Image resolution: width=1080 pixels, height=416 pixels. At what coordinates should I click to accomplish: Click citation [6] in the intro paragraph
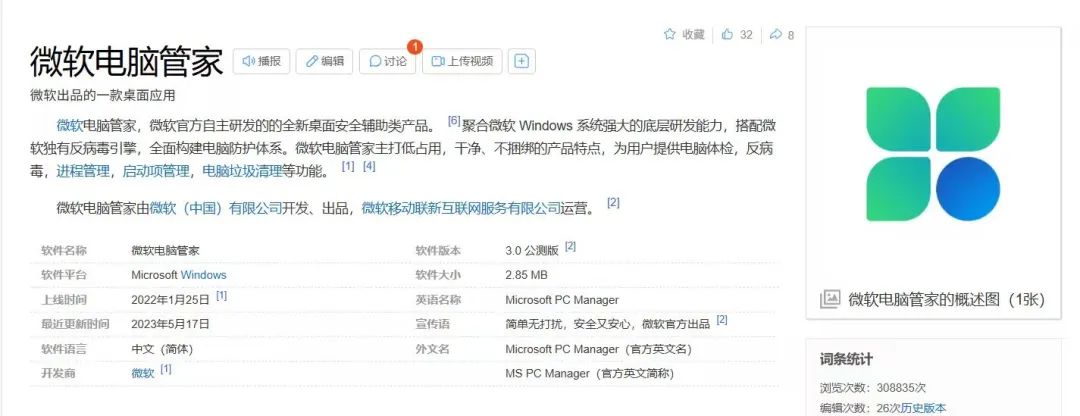click(454, 121)
